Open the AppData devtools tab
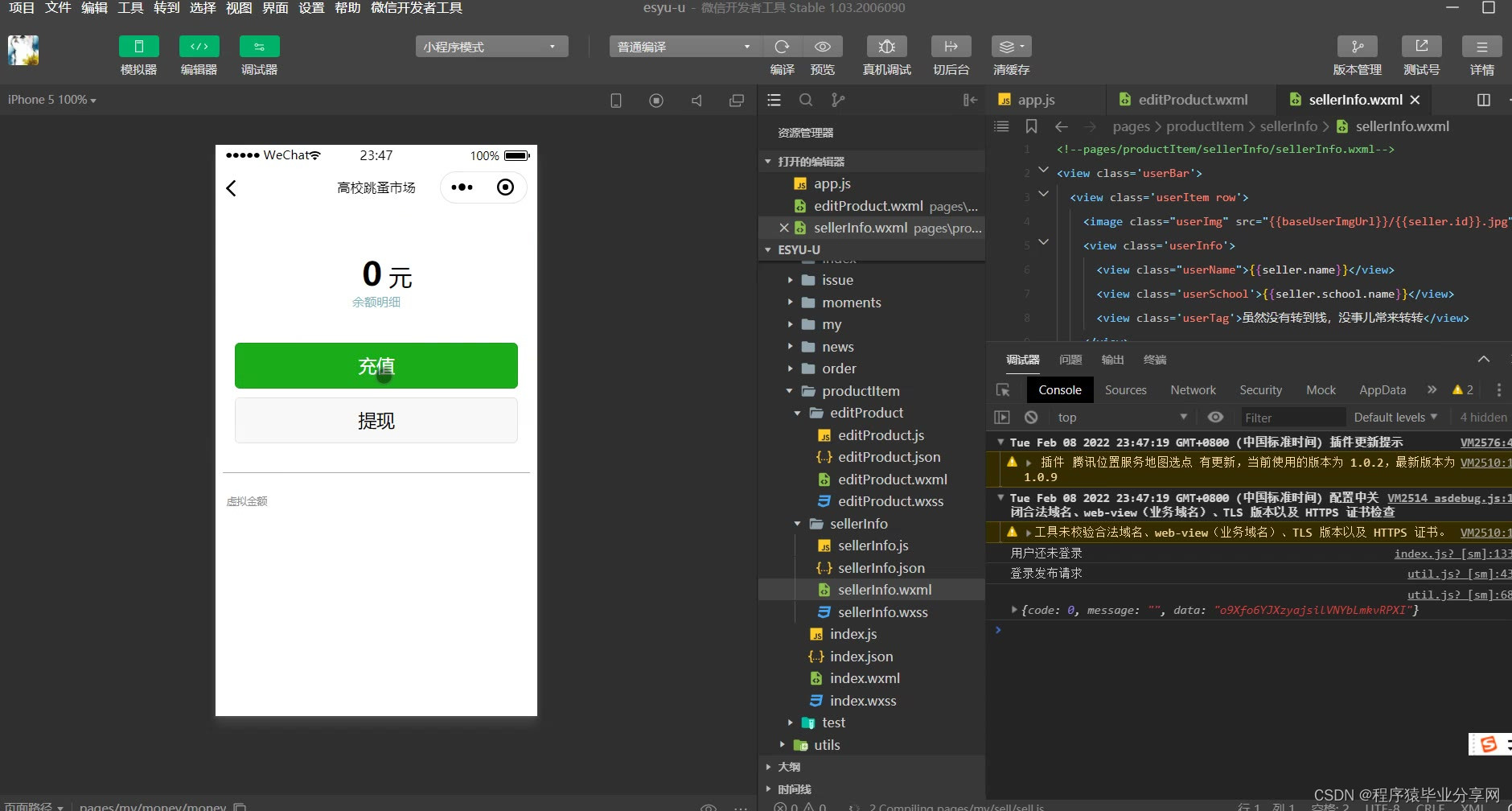This screenshot has height=811, width=1512. click(1383, 390)
